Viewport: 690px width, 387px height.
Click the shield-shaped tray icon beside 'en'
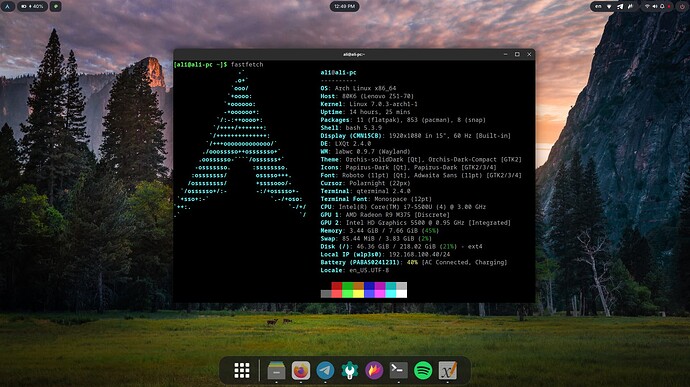point(609,6)
